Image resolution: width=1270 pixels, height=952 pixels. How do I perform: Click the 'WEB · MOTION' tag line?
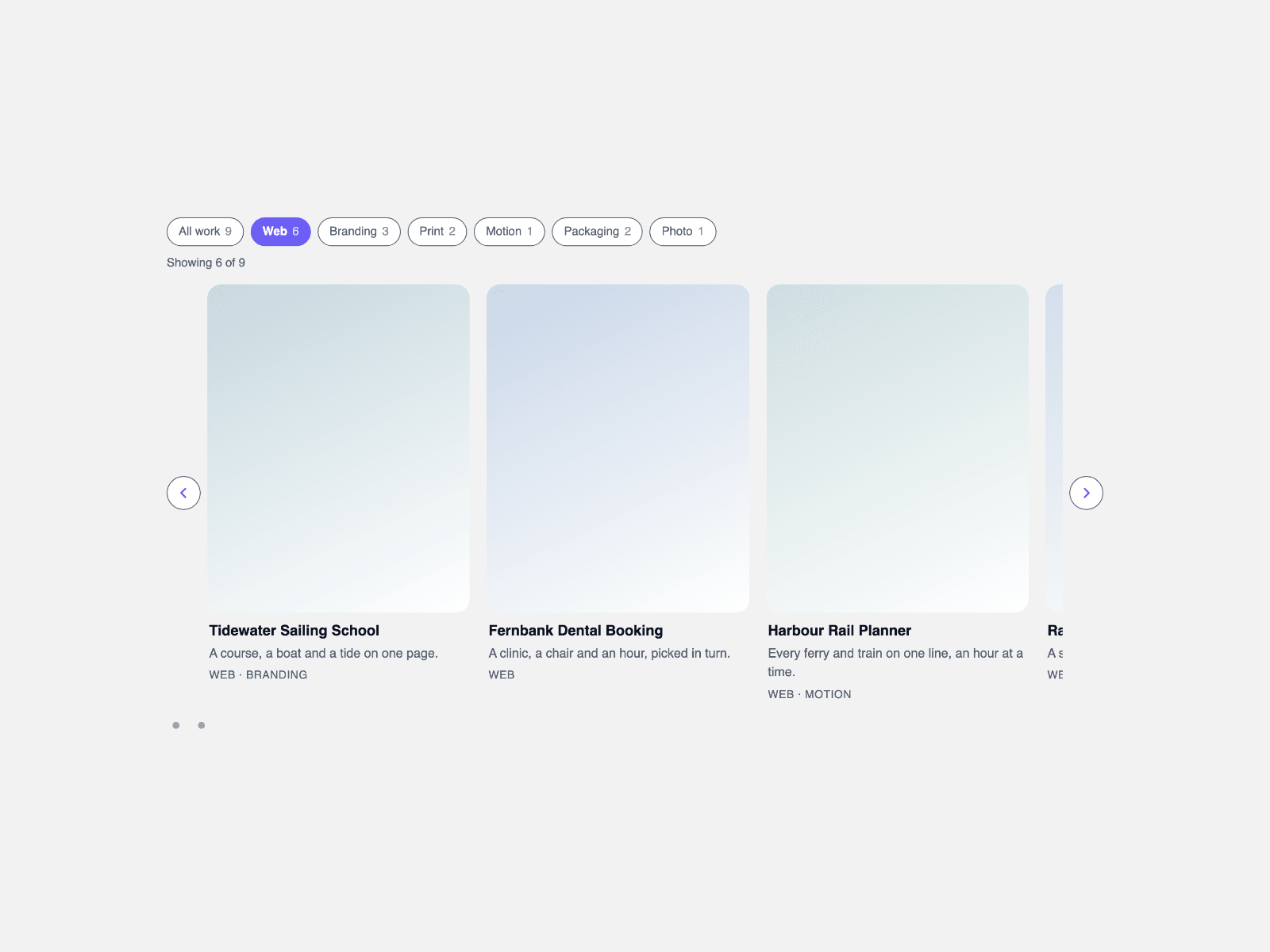click(809, 694)
